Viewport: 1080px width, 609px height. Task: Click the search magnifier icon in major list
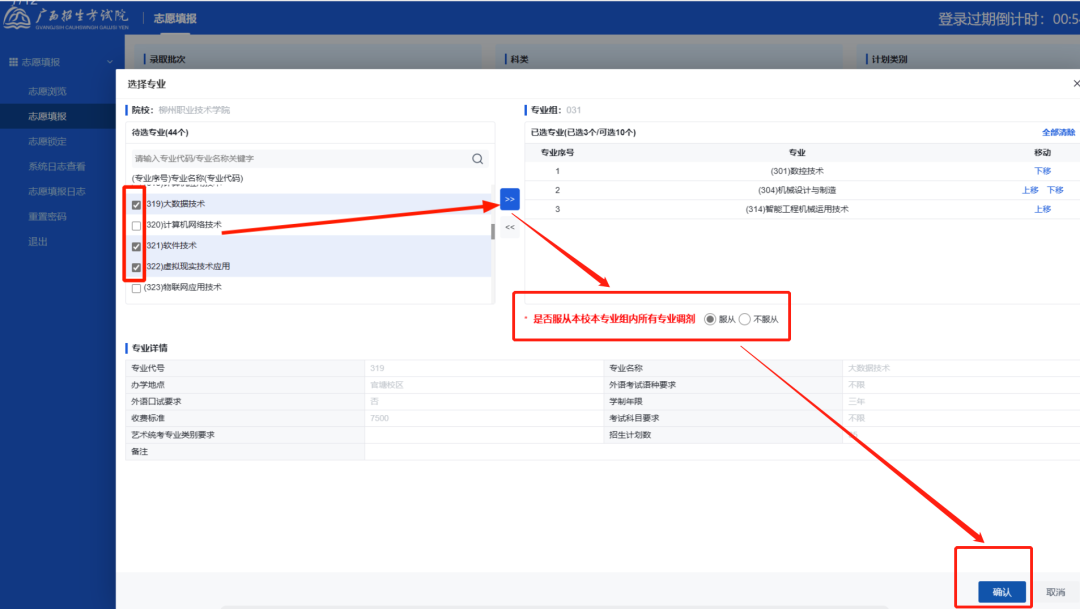point(477,158)
